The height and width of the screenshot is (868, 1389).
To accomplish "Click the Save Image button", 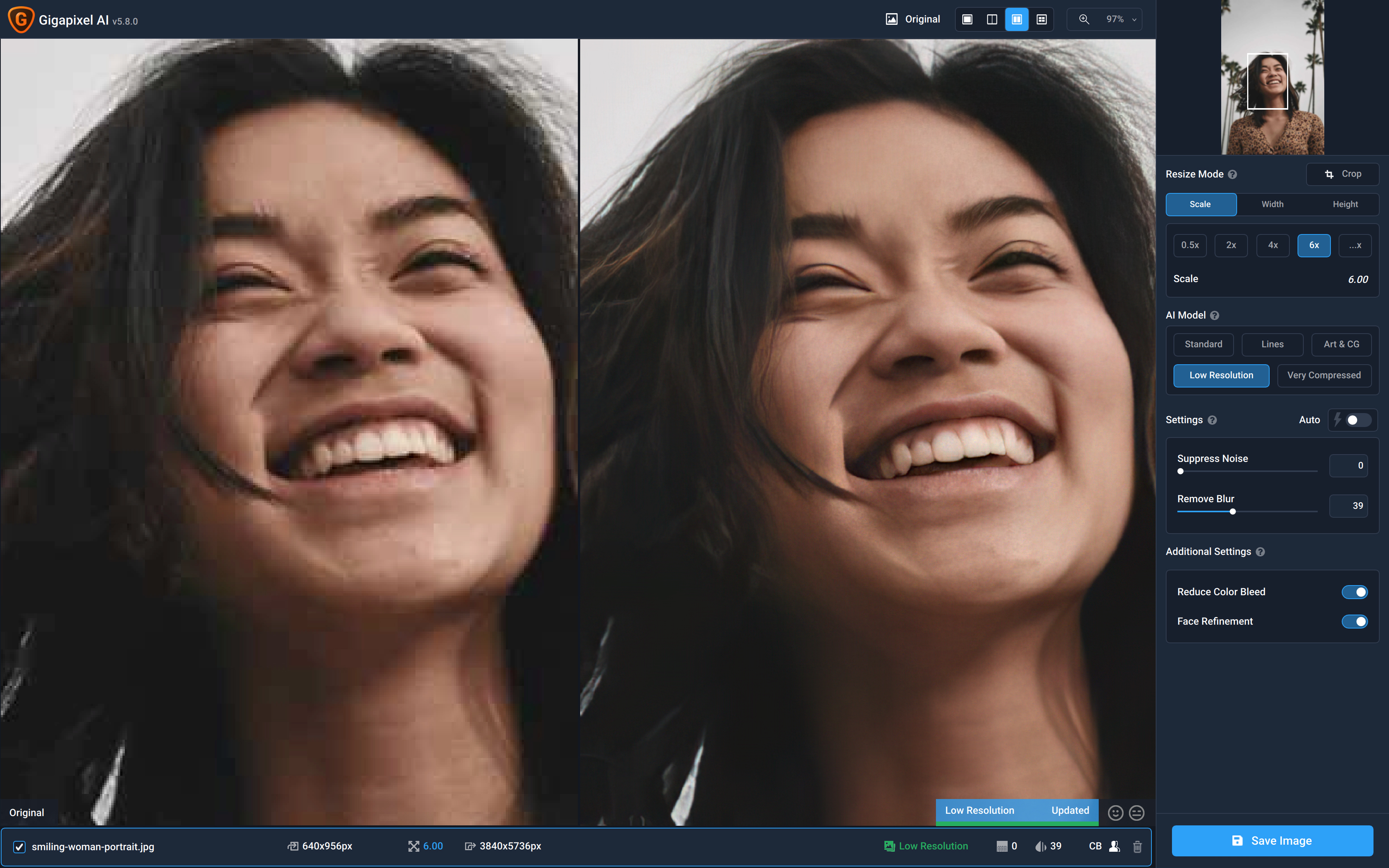I will (1272, 840).
